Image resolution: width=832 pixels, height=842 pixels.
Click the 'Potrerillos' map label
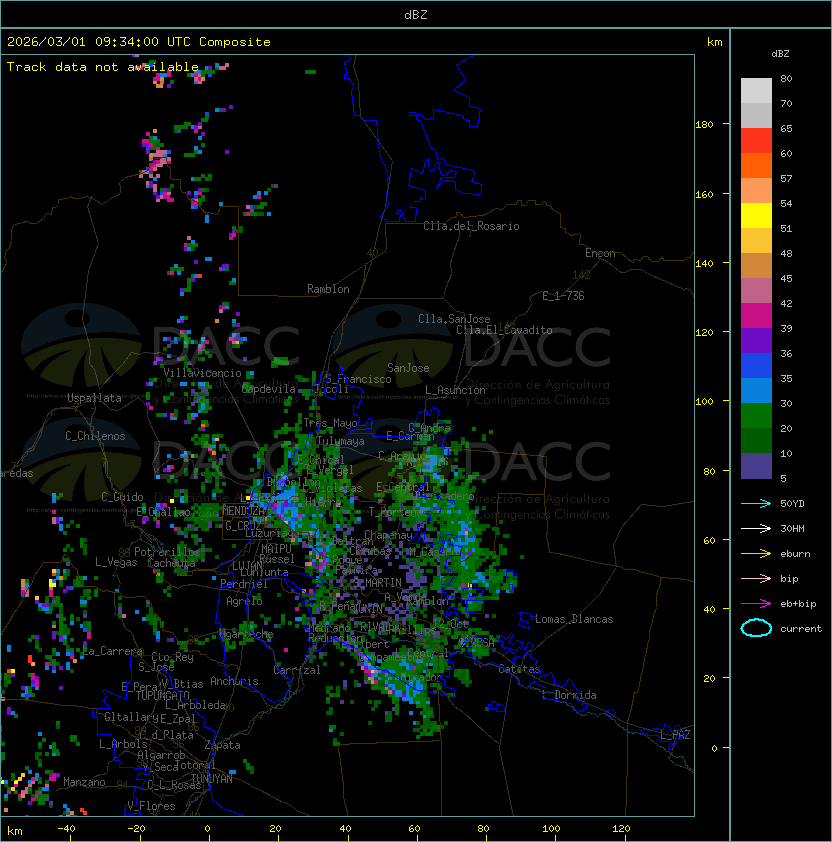click(x=167, y=552)
